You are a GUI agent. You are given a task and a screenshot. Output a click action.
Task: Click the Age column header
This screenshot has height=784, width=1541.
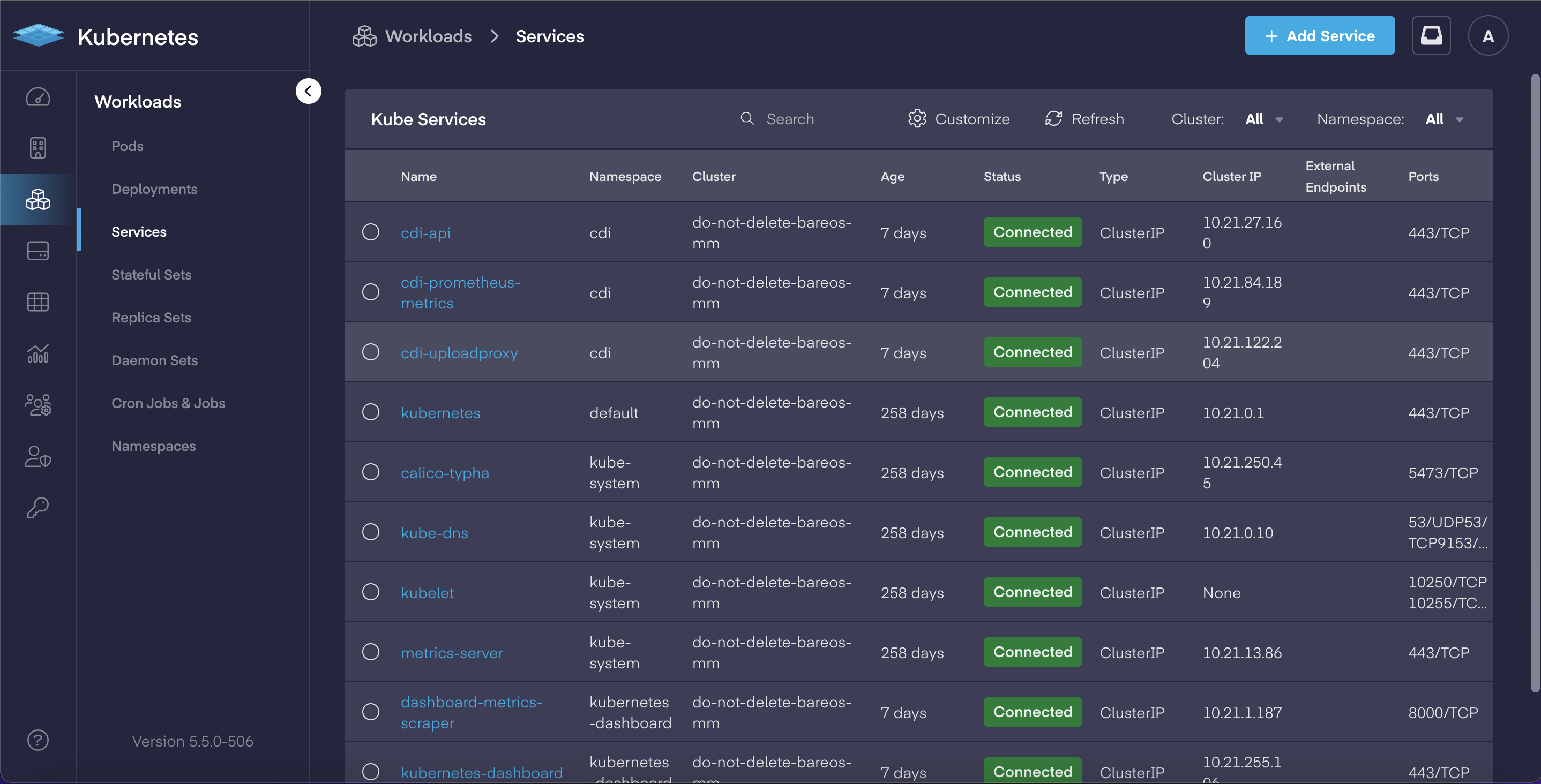(892, 176)
